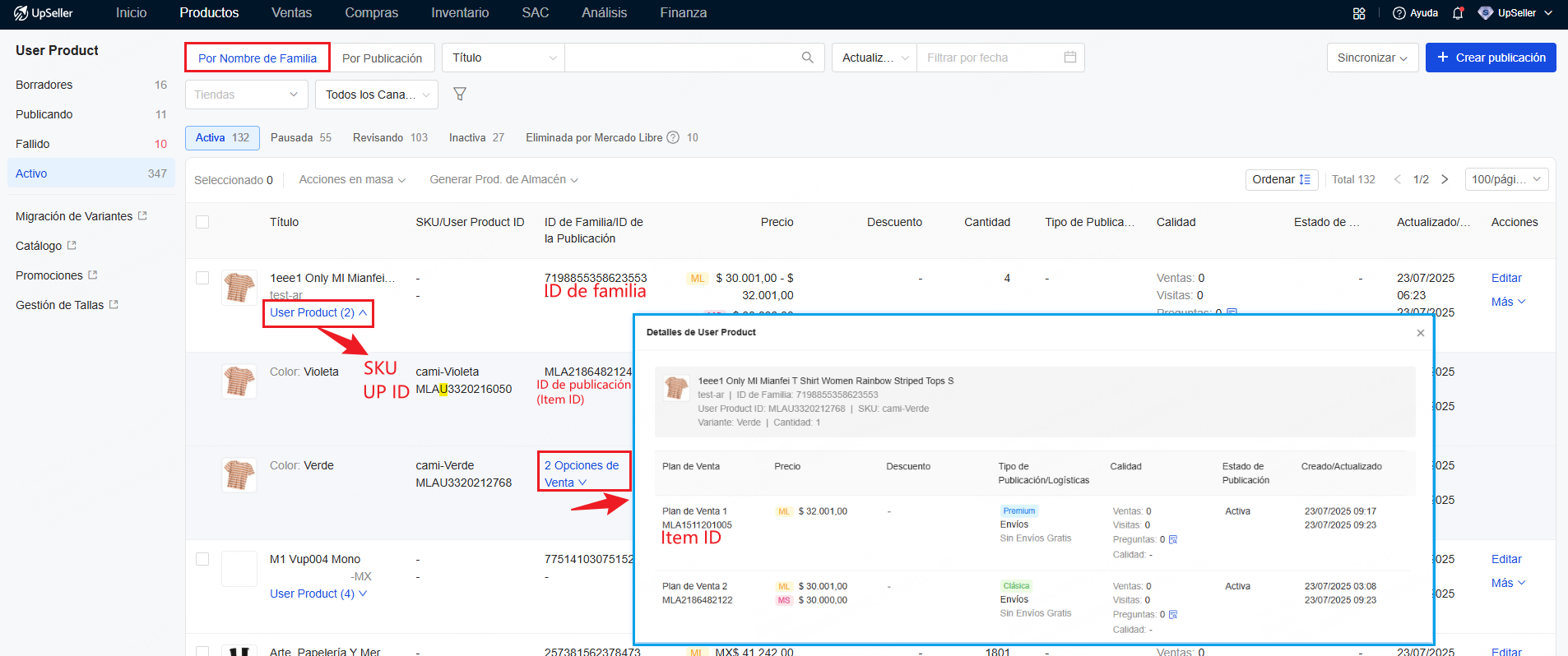
Task: Open SAC in top navigation
Action: click(x=535, y=13)
